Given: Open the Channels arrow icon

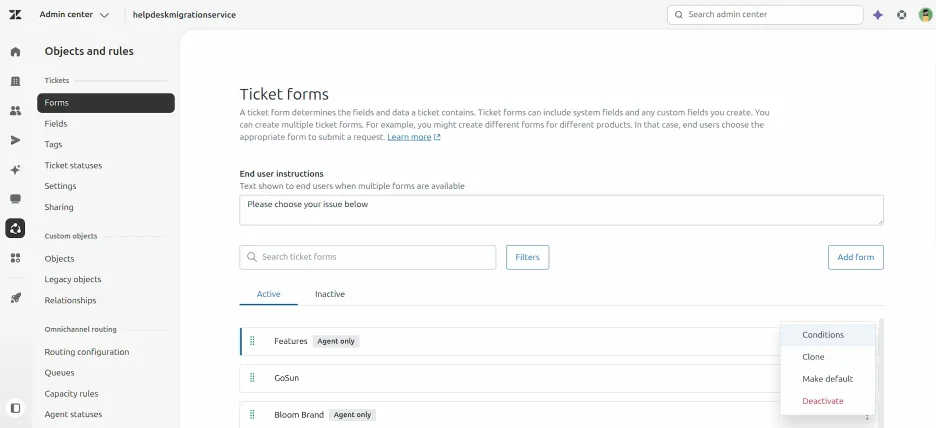Looking at the screenshot, I should click(x=16, y=140).
